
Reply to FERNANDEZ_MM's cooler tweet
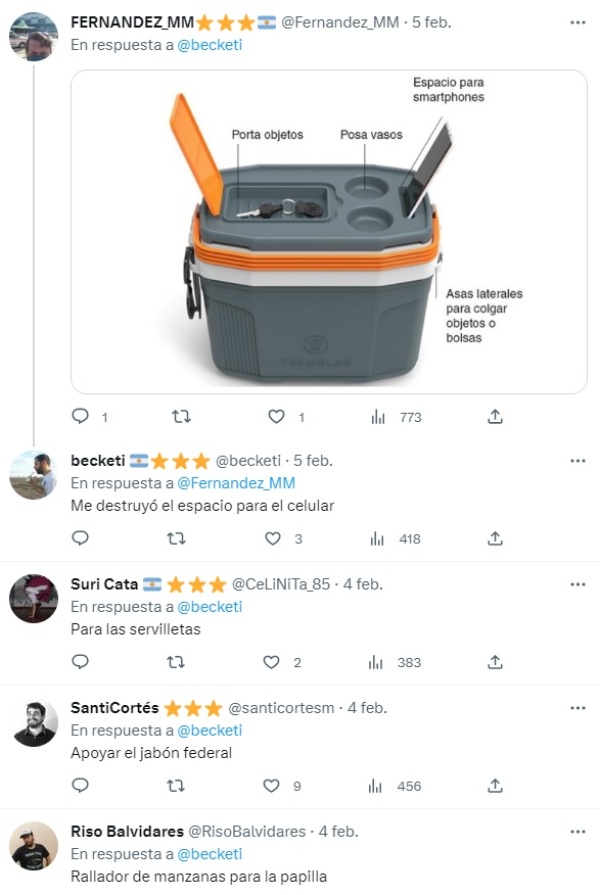tap(81, 416)
